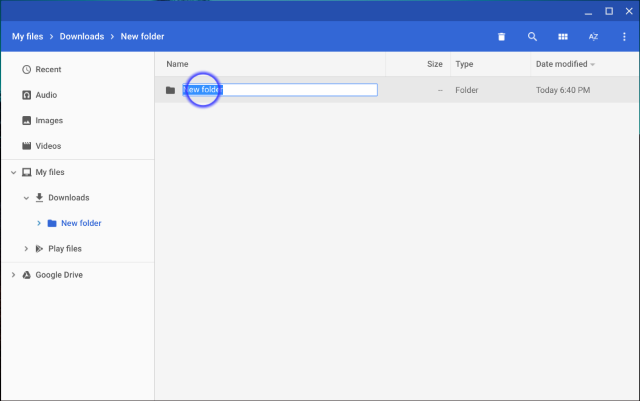Go to My files in breadcrumb
Image resolution: width=640 pixels, height=401 pixels.
pyautogui.click(x=27, y=36)
